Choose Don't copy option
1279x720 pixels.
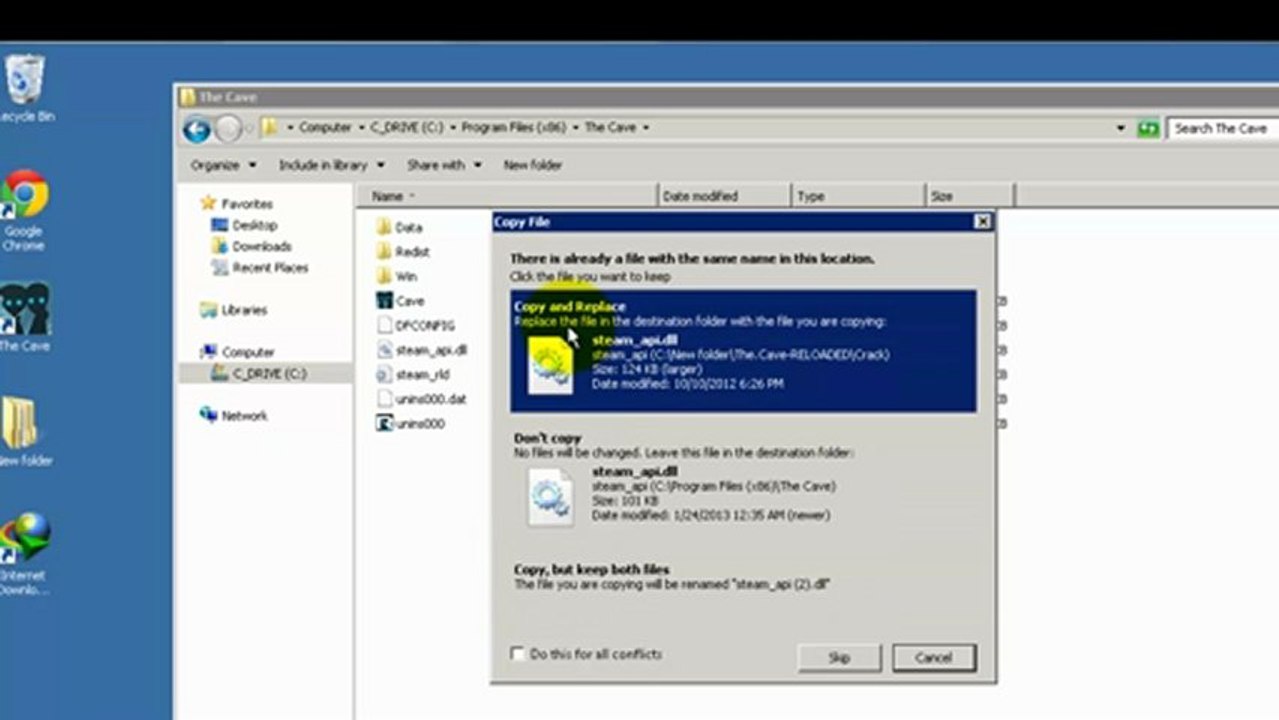pyautogui.click(x=743, y=484)
